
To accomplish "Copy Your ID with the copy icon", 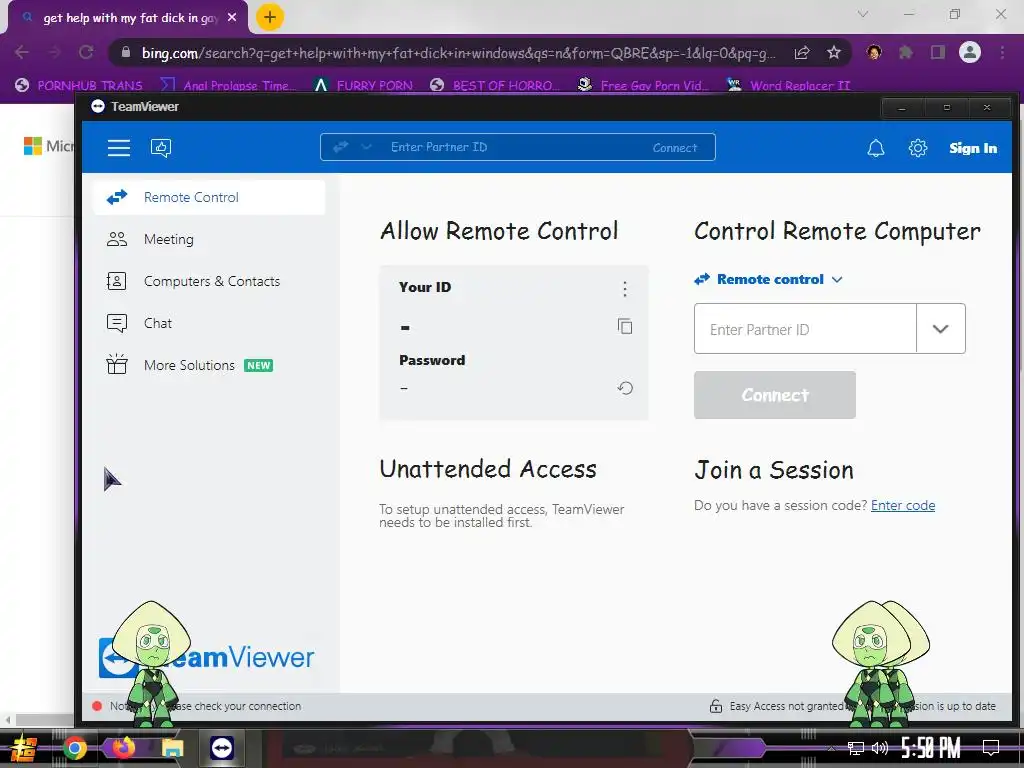I will coord(625,326).
